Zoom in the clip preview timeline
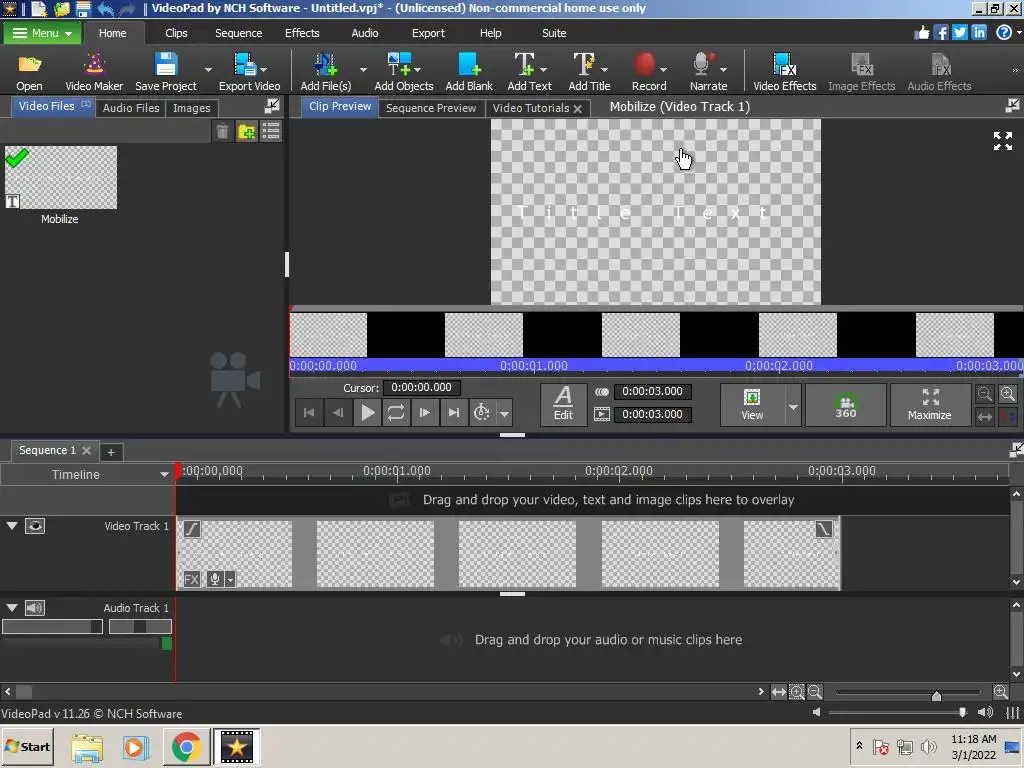1024x768 pixels. [1008, 394]
